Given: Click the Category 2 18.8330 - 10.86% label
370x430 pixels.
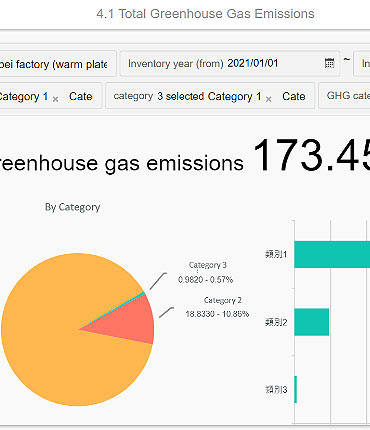Looking at the screenshot, I should [x=217, y=307].
